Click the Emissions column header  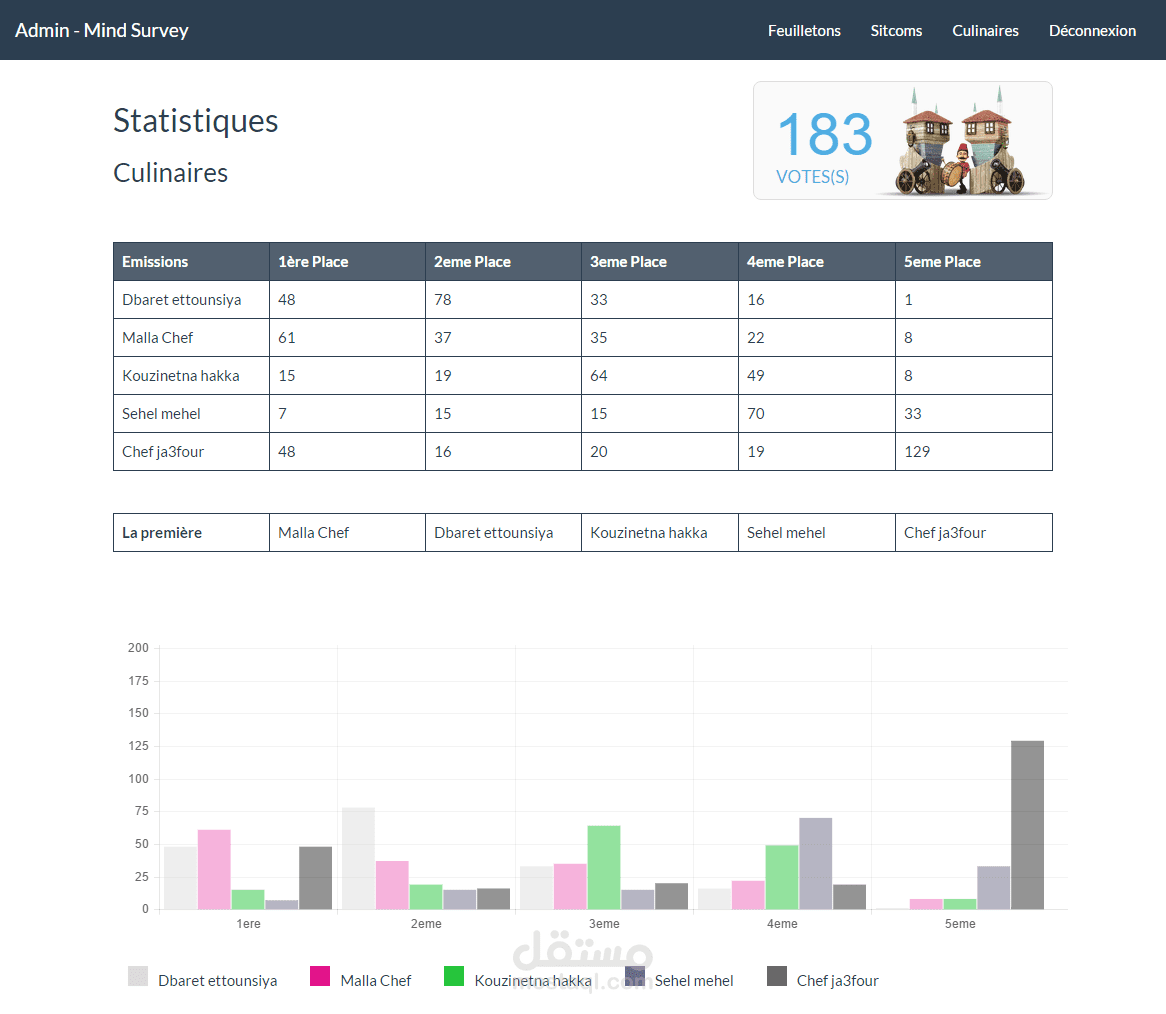191,262
